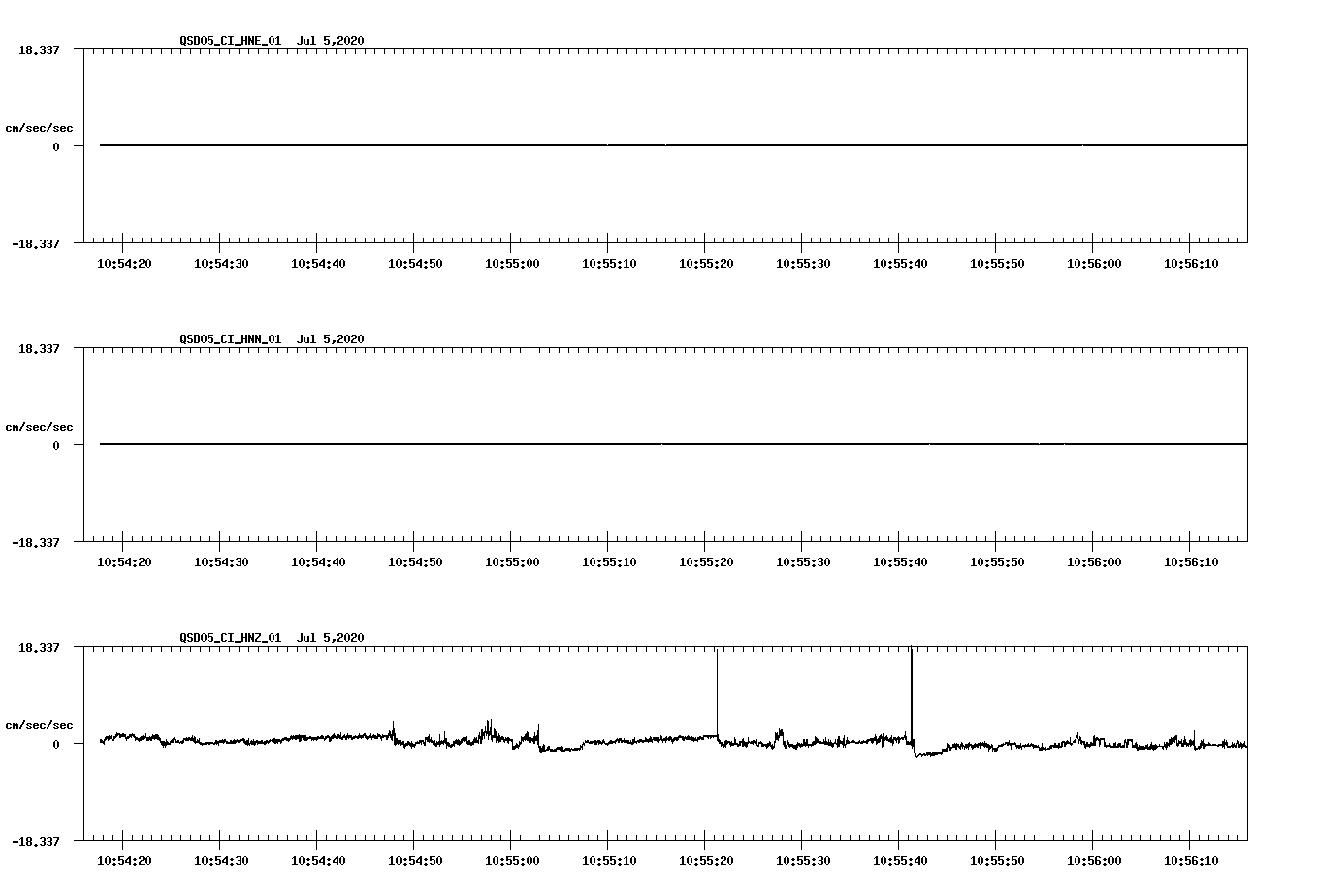Click the 10:55:00 time label under HNE plot
Screen dimensions: 1317x896
(x=512, y=264)
